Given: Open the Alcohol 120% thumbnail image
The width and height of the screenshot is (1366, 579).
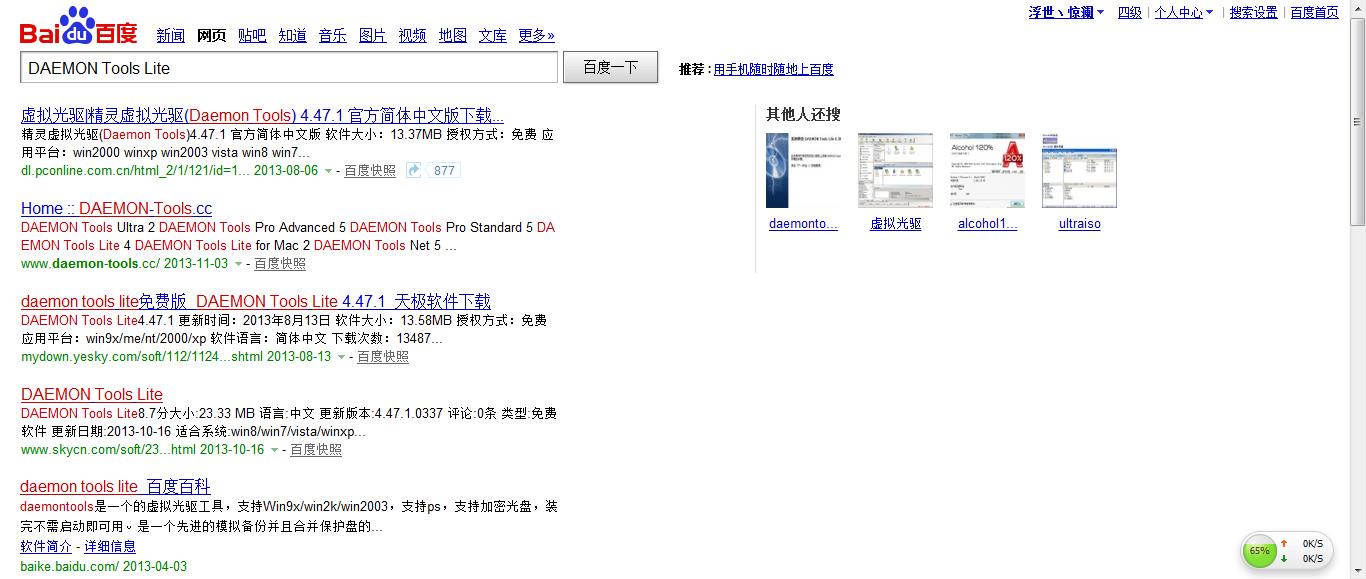Looking at the screenshot, I should click(x=987, y=170).
